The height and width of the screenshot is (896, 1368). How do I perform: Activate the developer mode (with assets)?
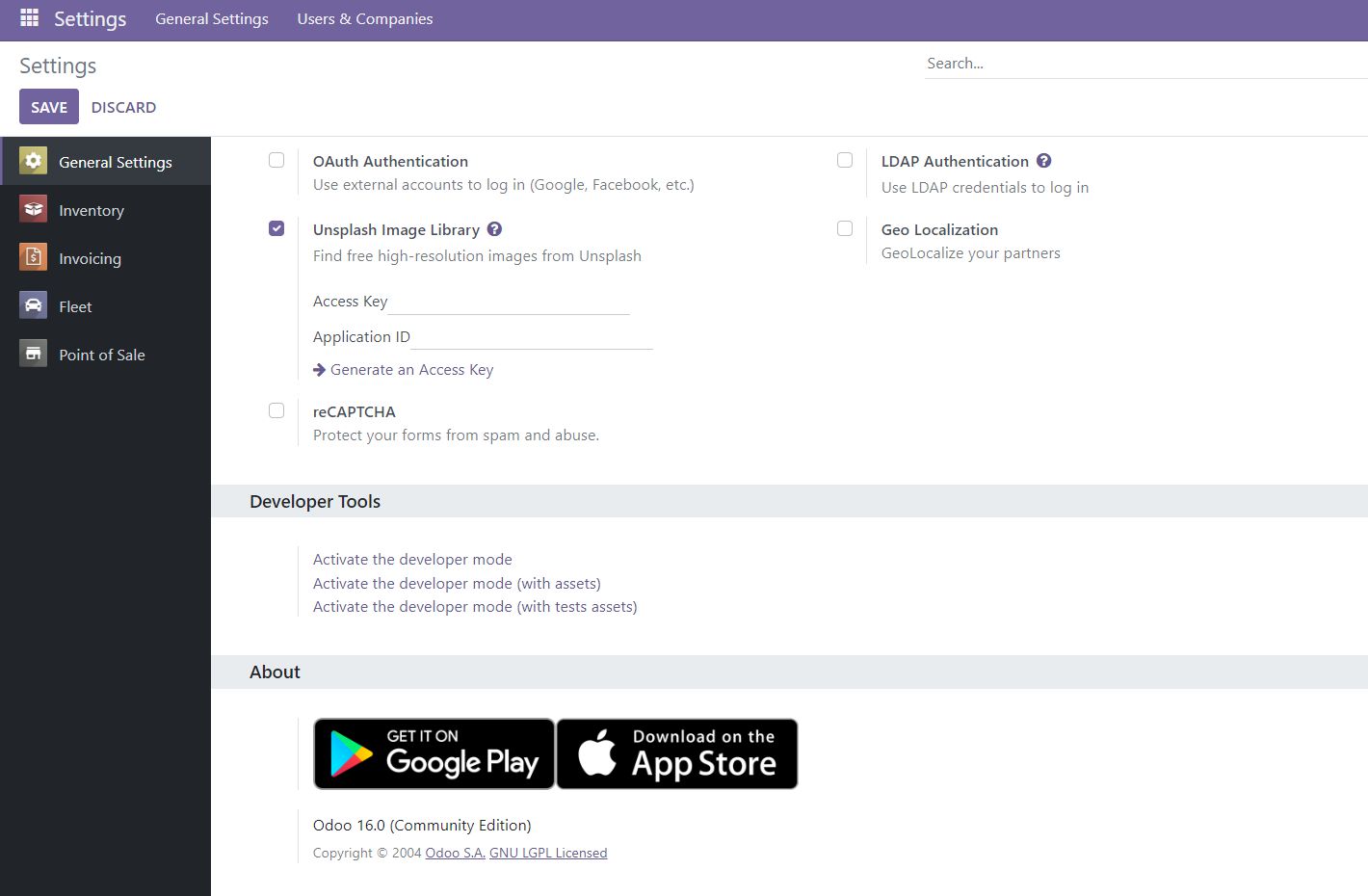[457, 583]
